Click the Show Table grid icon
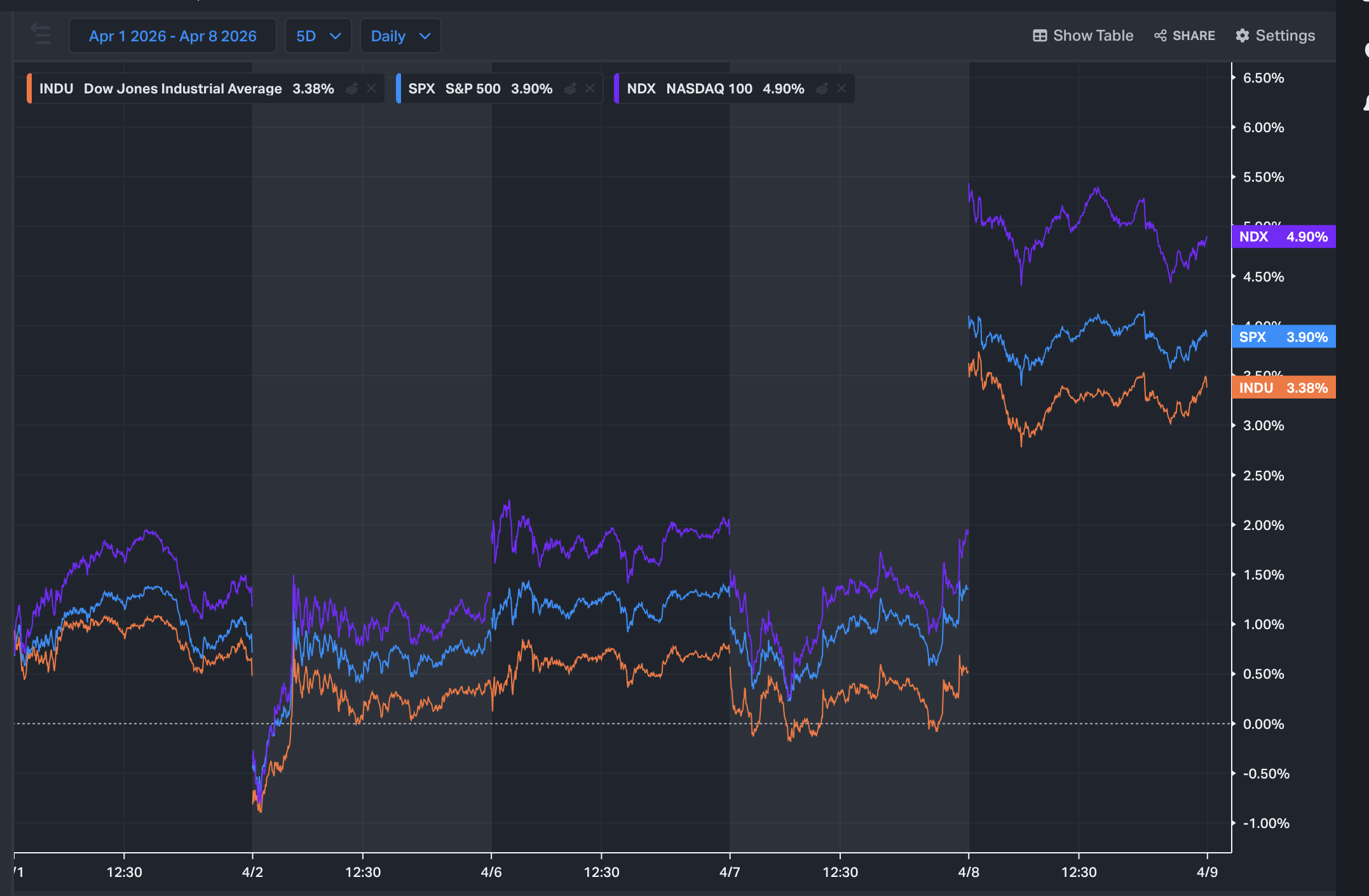1369x896 pixels. [x=1040, y=36]
